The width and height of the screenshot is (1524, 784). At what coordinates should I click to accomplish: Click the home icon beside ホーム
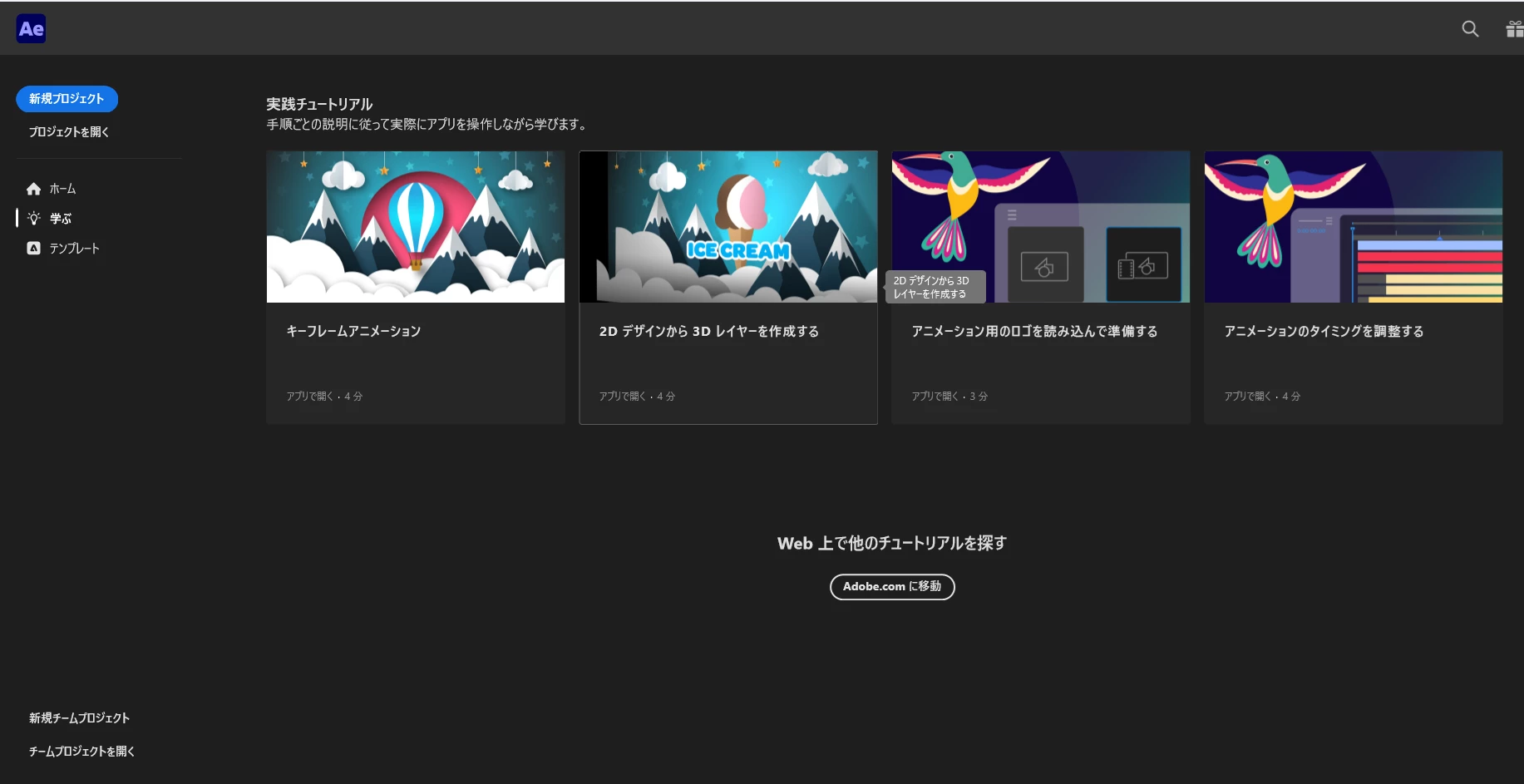tap(33, 189)
